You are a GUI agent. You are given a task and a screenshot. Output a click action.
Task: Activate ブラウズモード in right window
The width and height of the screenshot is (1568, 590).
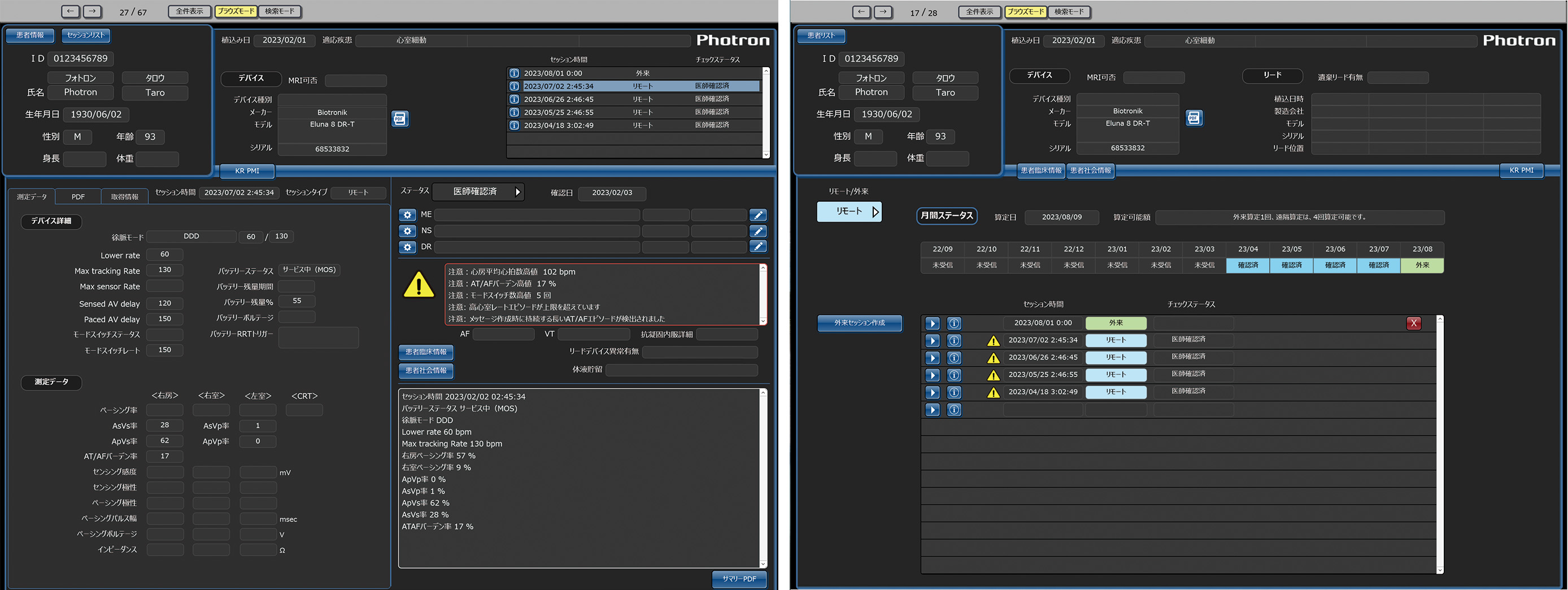(x=1026, y=11)
